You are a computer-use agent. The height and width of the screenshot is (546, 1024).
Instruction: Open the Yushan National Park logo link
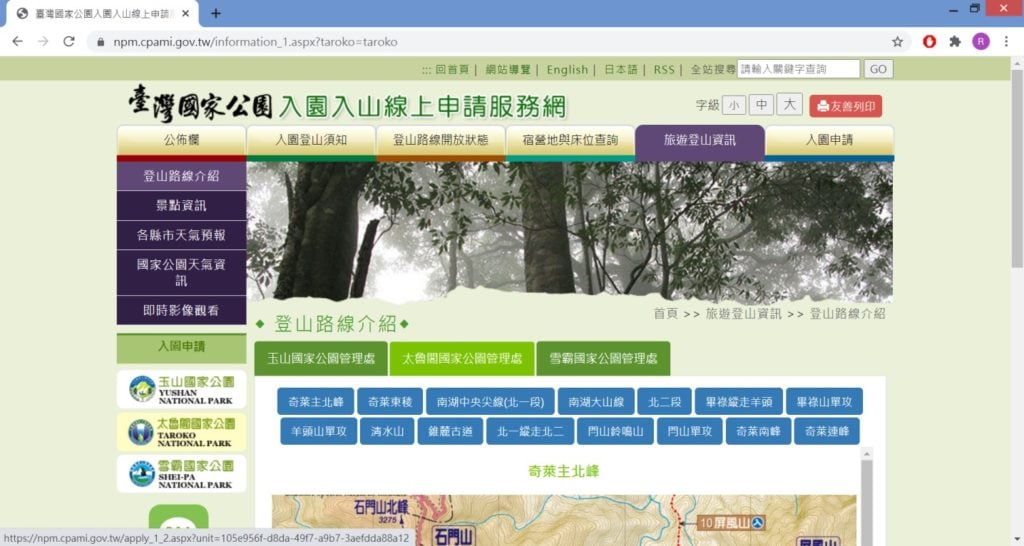click(181, 389)
